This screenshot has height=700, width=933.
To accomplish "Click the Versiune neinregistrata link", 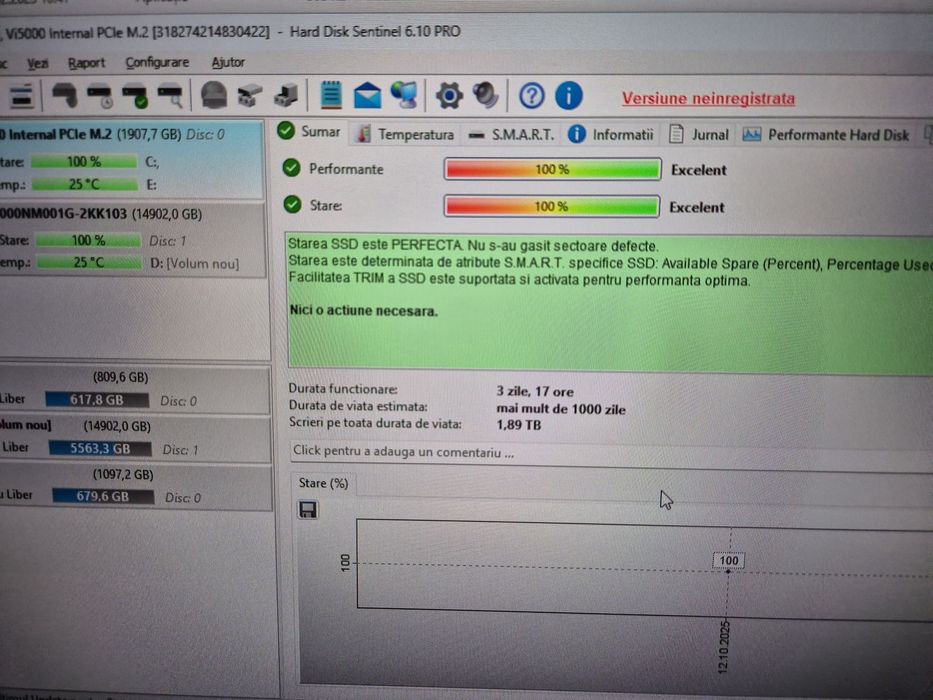I will point(708,98).
